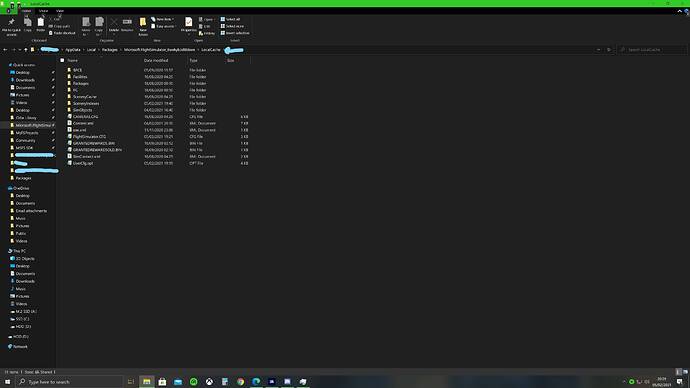Open Google Chrome from taskbar
The image size is (690, 388).
click(x=241, y=381)
